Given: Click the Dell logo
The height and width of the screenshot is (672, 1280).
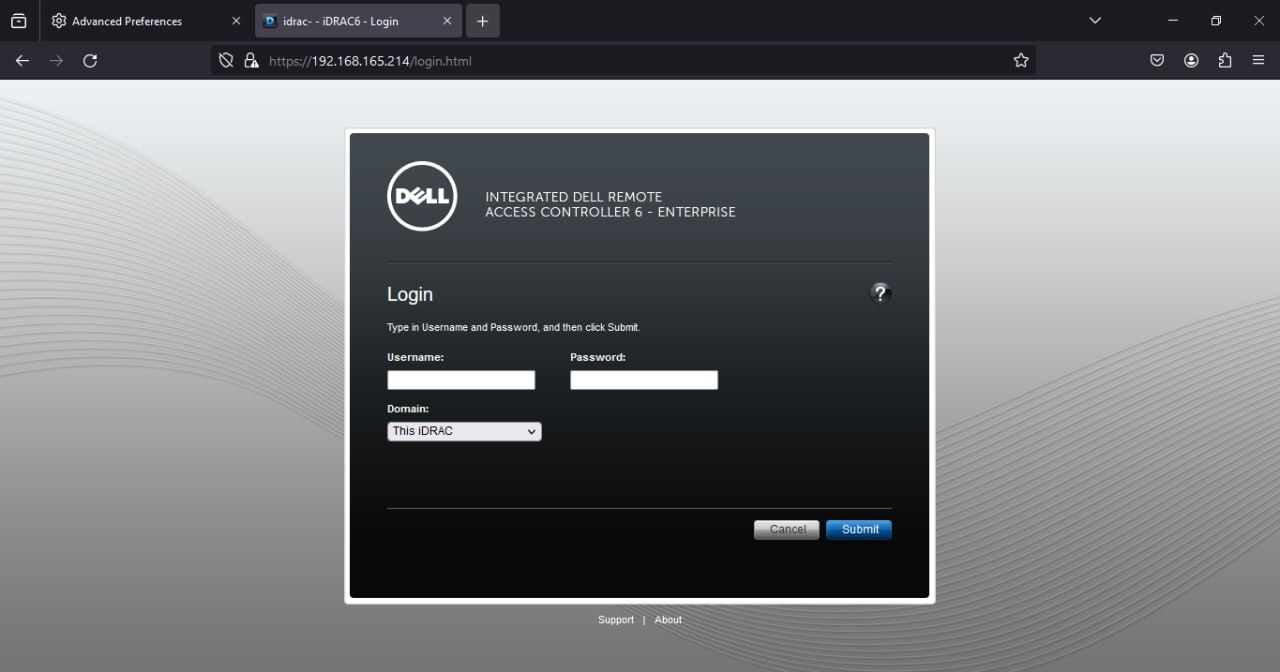Looking at the screenshot, I should point(421,195).
